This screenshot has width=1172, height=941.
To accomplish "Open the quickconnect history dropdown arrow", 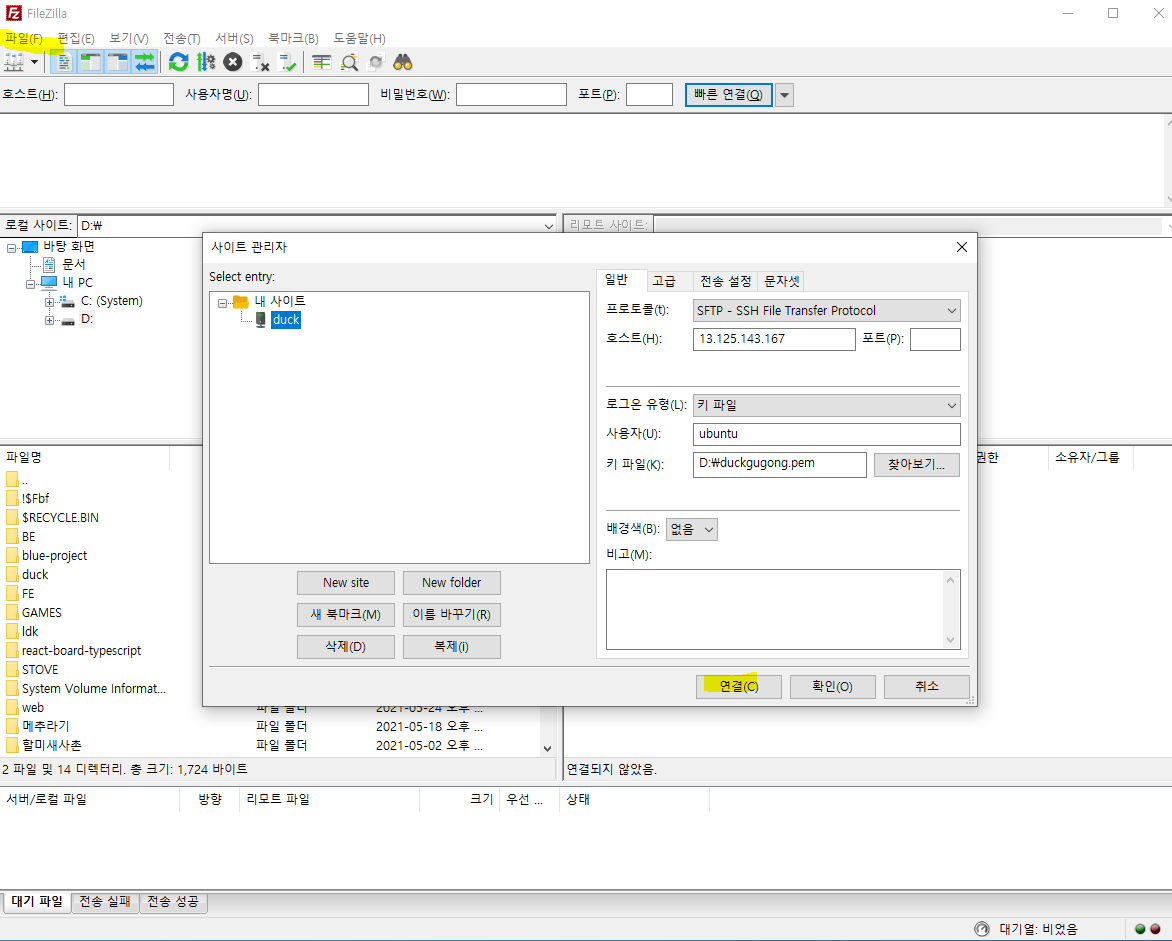I will (784, 95).
